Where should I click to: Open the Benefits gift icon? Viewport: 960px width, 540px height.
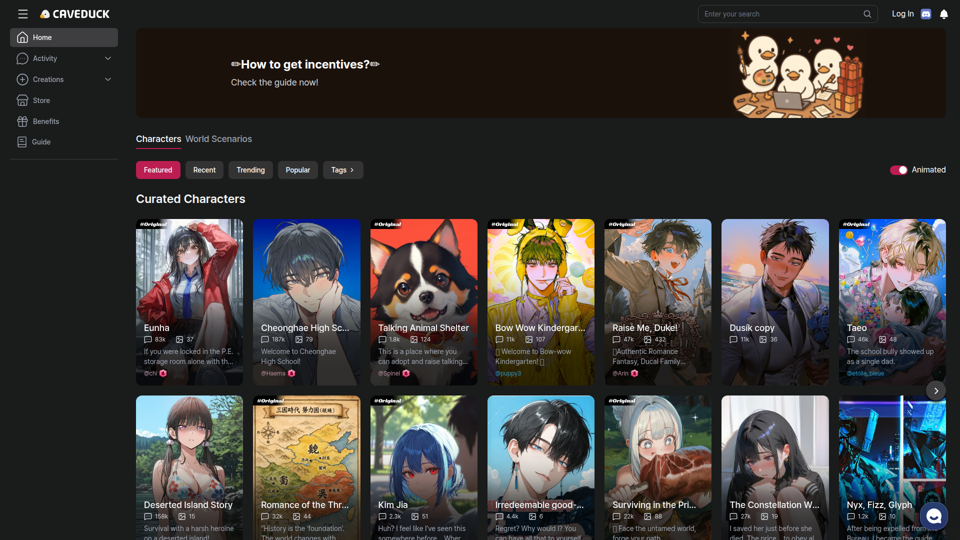22,121
